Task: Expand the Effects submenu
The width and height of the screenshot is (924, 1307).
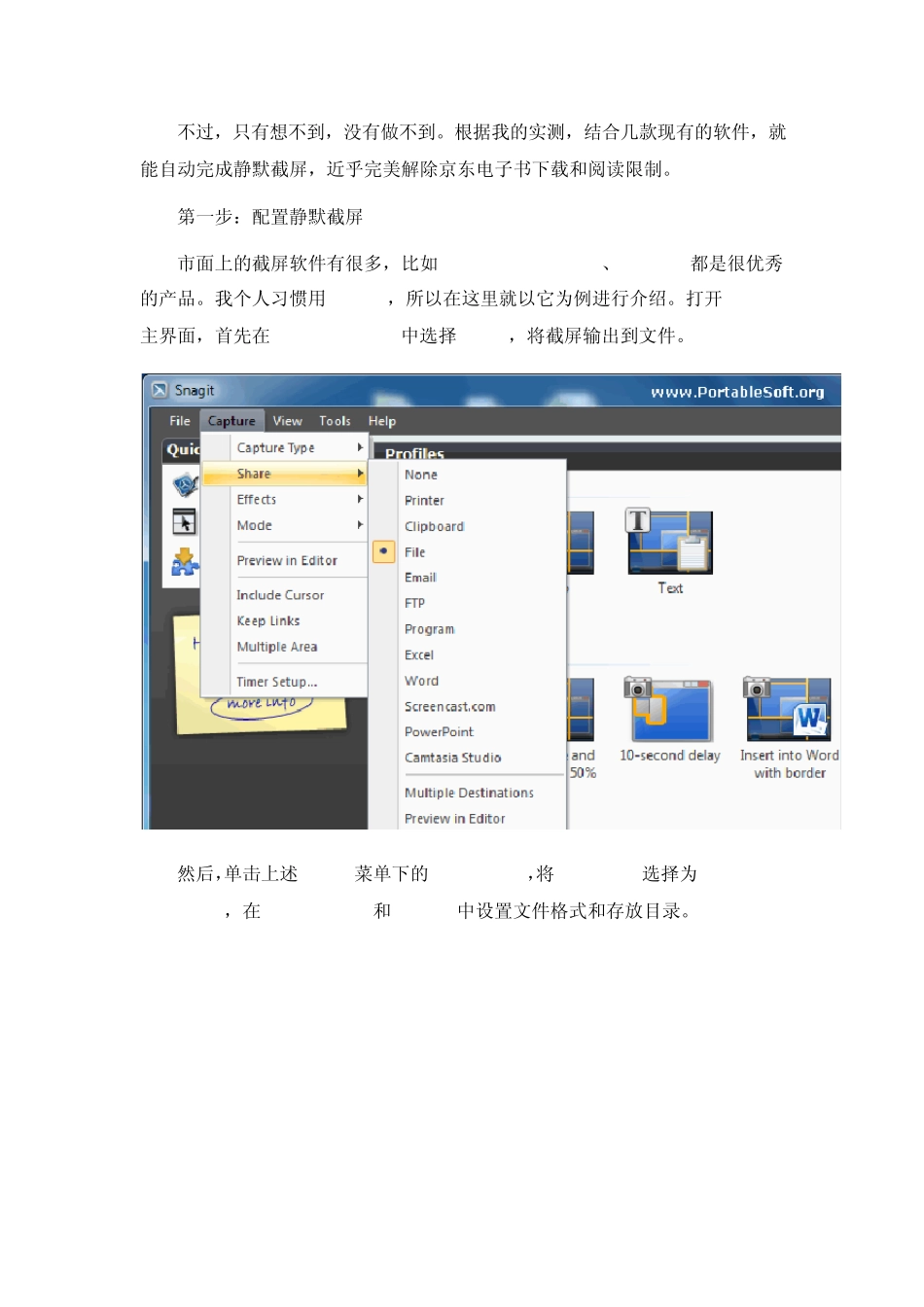Action: tap(285, 499)
